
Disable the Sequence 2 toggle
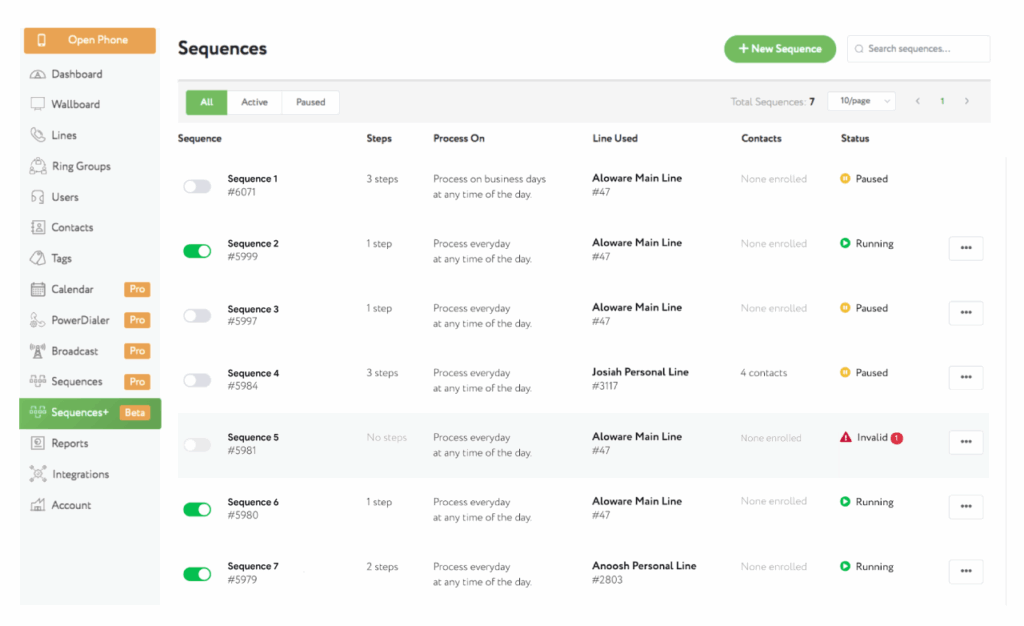(x=197, y=251)
